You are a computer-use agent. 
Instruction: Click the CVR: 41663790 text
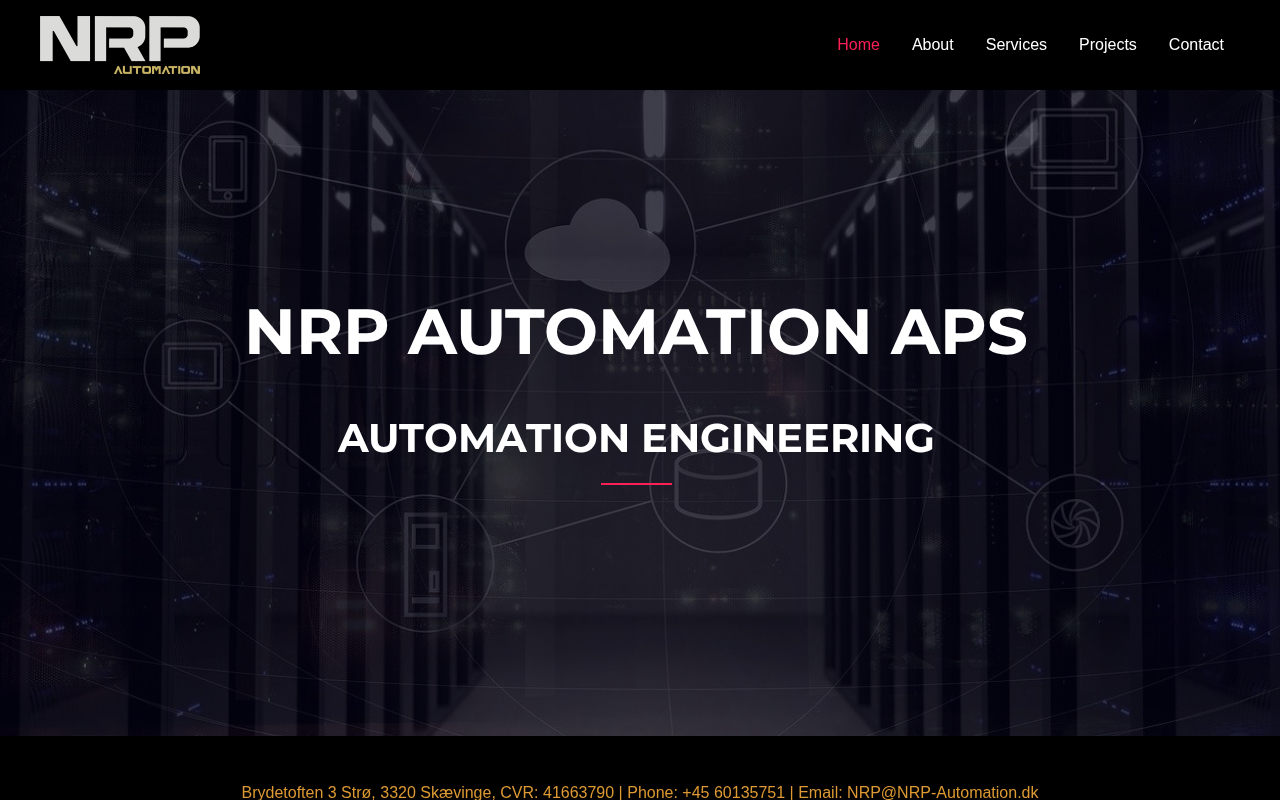(x=557, y=792)
